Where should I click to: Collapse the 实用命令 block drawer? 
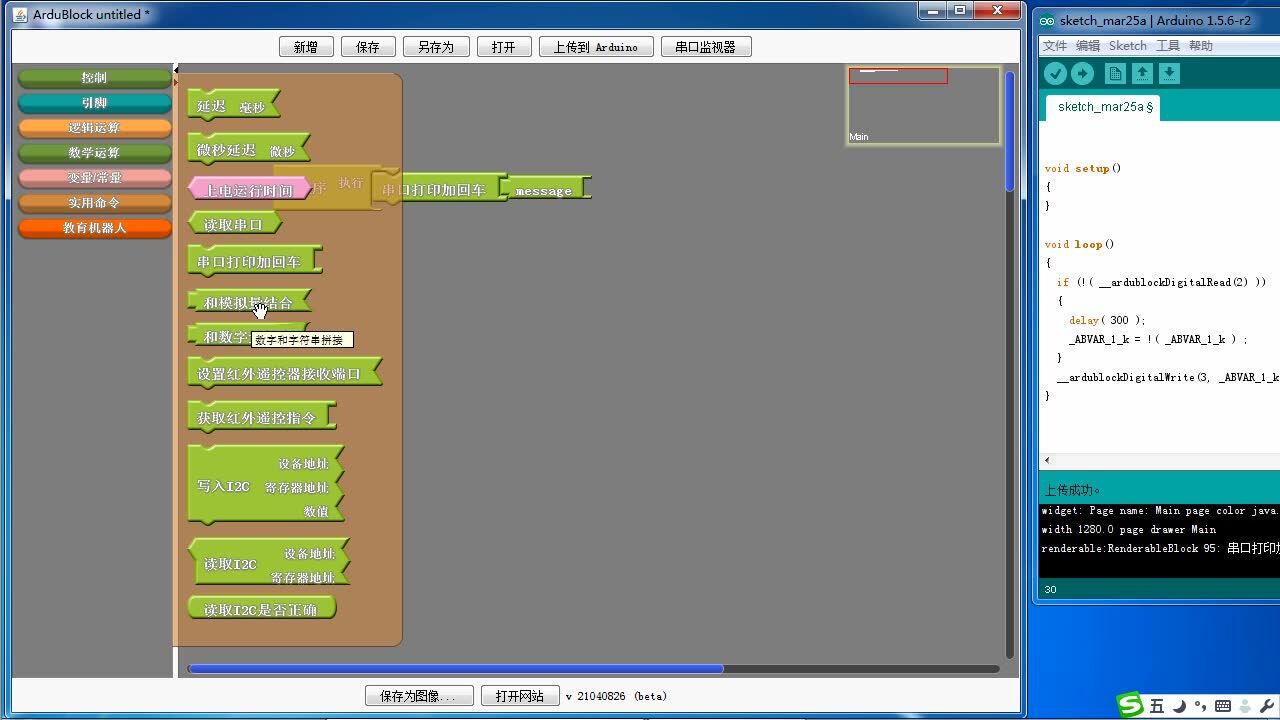pos(94,203)
